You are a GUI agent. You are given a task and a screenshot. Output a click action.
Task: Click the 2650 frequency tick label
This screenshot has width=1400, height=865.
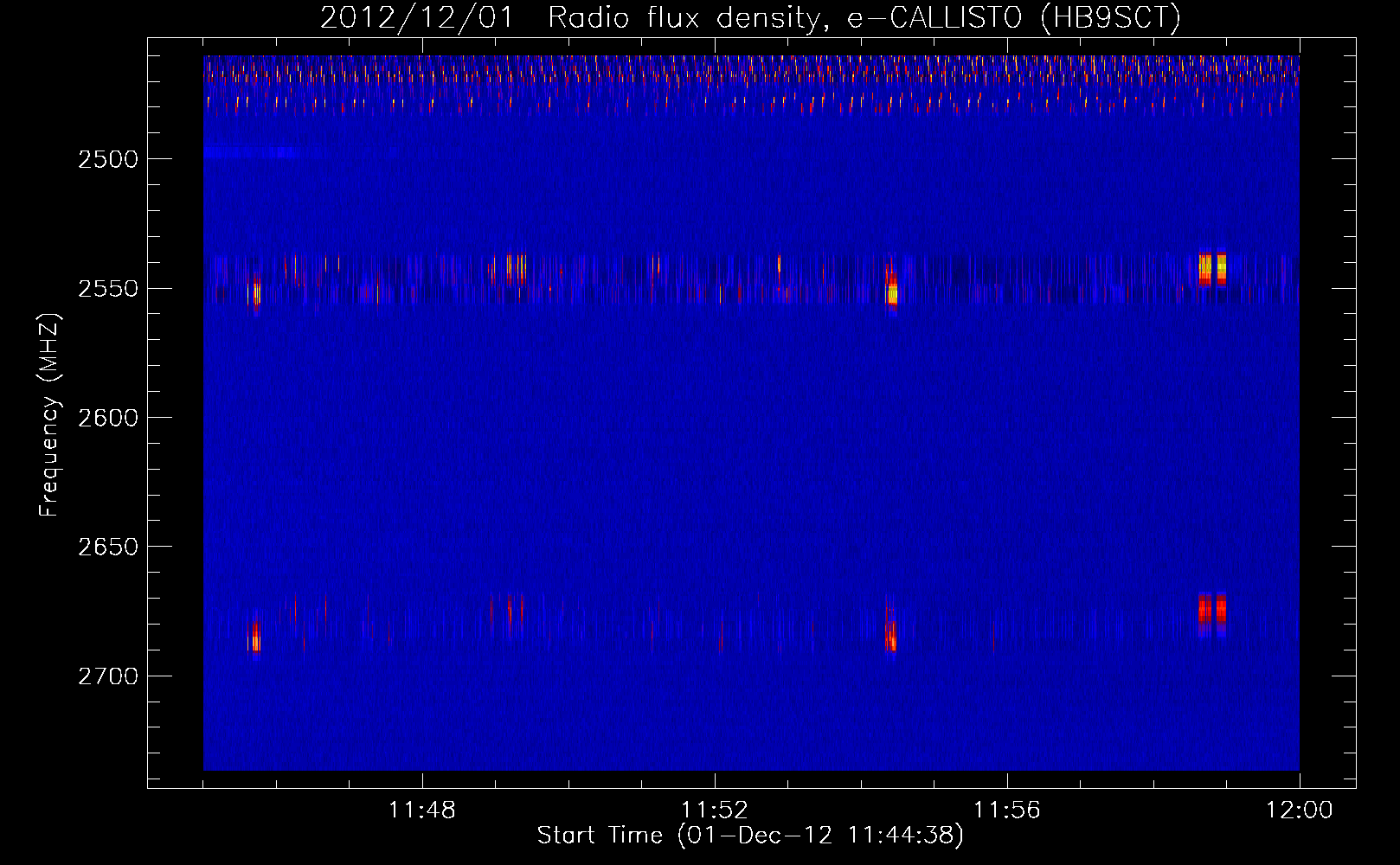point(108,547)
